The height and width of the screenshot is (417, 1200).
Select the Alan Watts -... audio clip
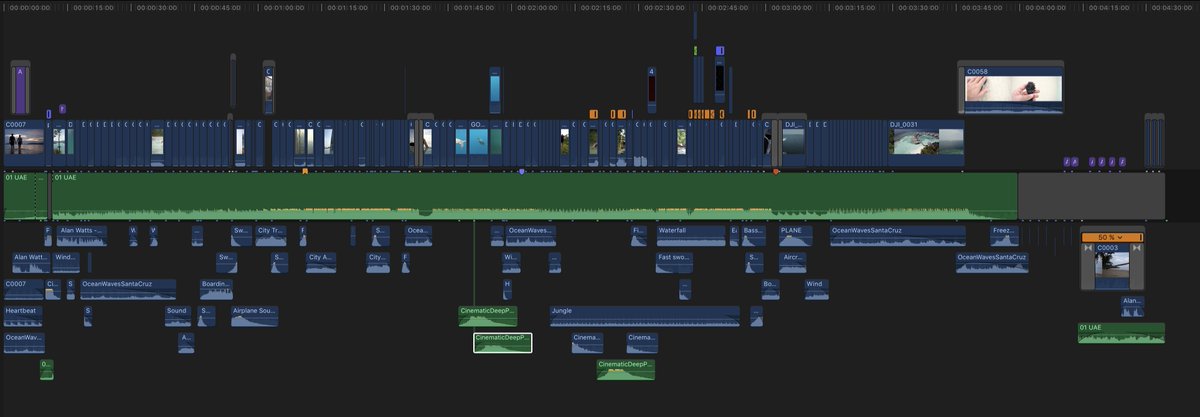coord(81,235)
